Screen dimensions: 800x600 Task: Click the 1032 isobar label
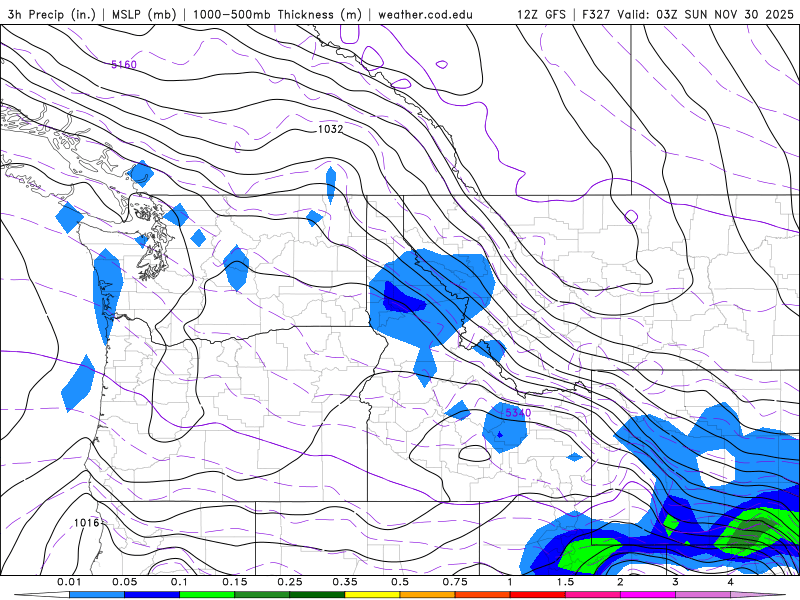[x=330, y=129]
